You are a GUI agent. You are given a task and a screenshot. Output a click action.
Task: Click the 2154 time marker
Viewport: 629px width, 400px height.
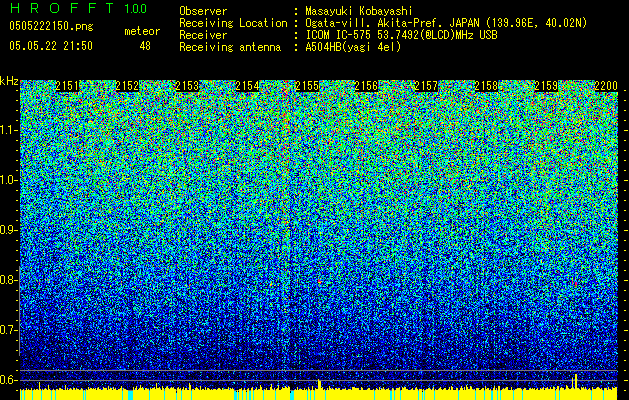[247, 86]
